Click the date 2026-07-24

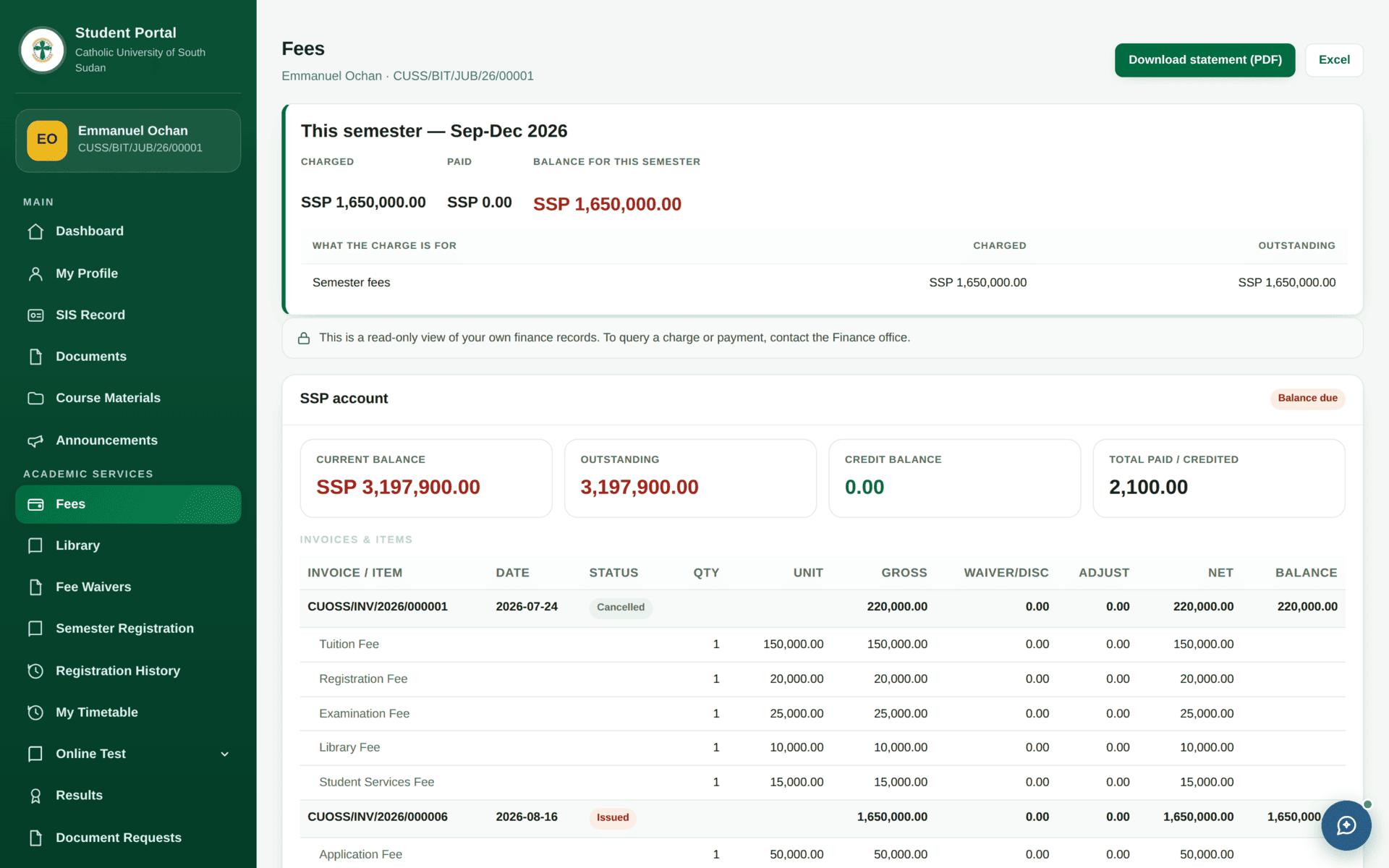point(527,607)
